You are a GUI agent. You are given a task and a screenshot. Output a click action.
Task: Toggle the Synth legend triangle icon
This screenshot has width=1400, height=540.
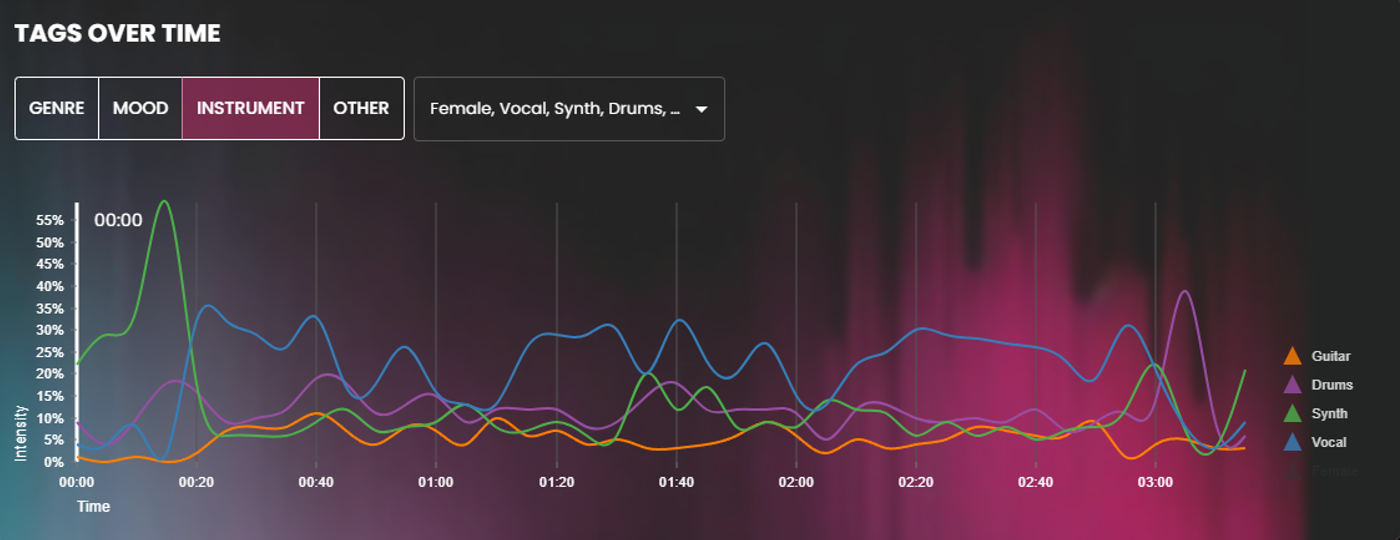click(1292, 413)
